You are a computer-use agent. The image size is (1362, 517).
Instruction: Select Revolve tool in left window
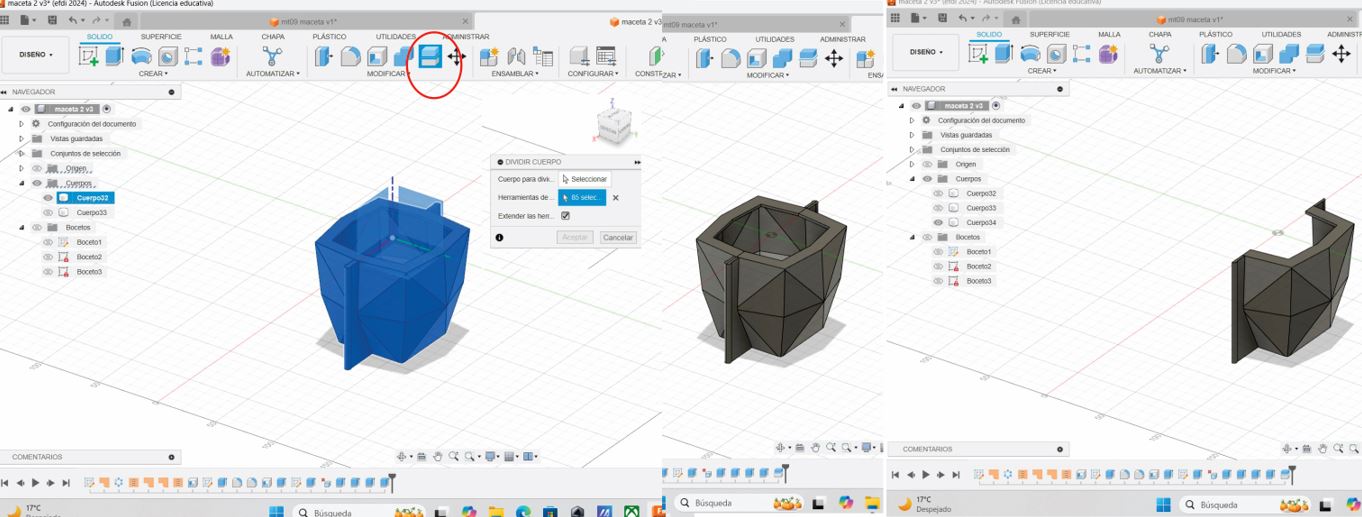pyautogui.click(x=141, y=57)
